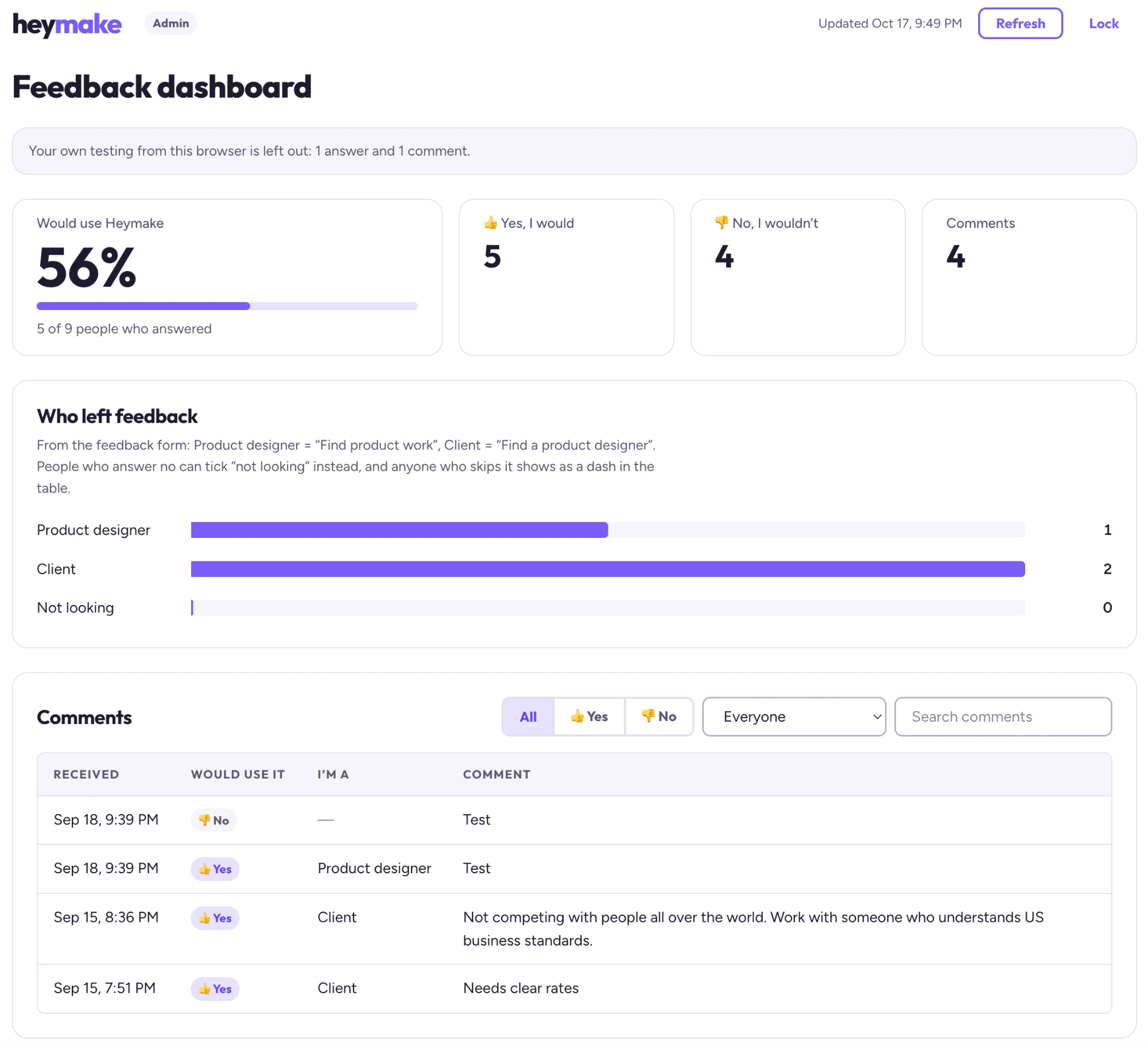1148x1046 pixels.
Task: Click the RECEIVED column header
Action: point(86,774)
